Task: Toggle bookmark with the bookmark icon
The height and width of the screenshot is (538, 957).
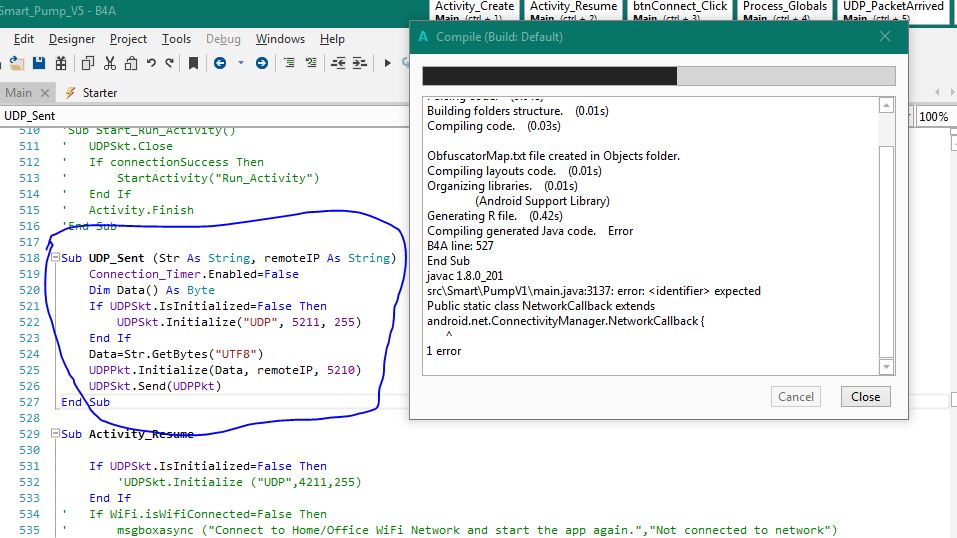Action: [x=193, y=63]
